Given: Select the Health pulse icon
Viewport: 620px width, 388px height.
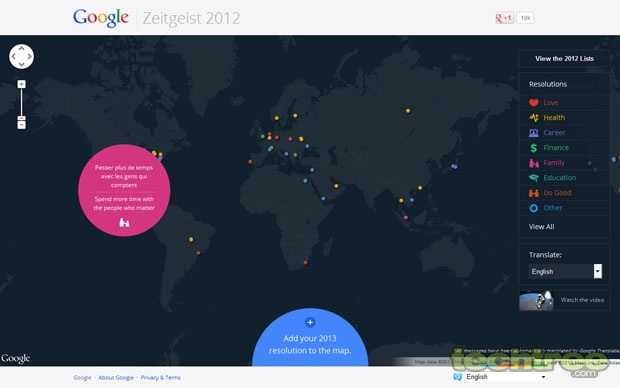Looking at the screenshot, I should click(533, 117).
